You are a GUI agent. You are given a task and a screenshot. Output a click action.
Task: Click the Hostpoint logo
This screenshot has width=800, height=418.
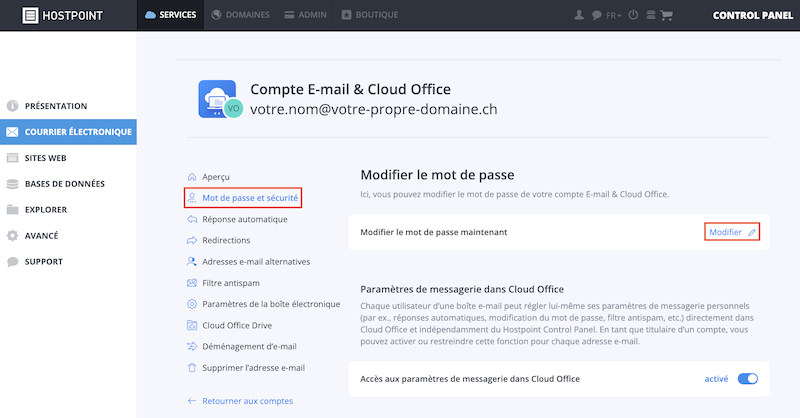(x=62, y=15)
